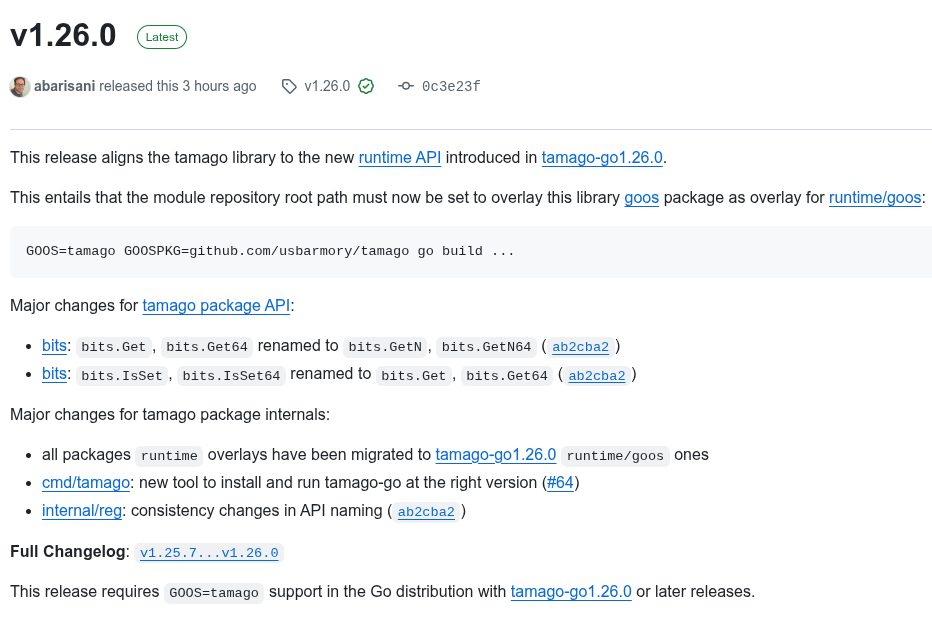Click the green Latest badge
932x621 pixels.
pyautogui.click(x=162, y=37)
